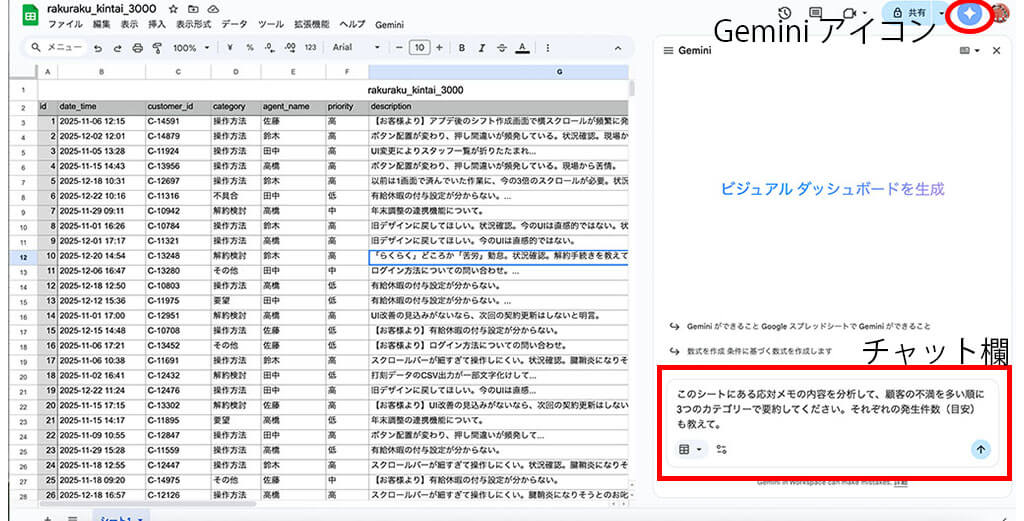
Task: Close the Gemini side panel
Action: 997,50
